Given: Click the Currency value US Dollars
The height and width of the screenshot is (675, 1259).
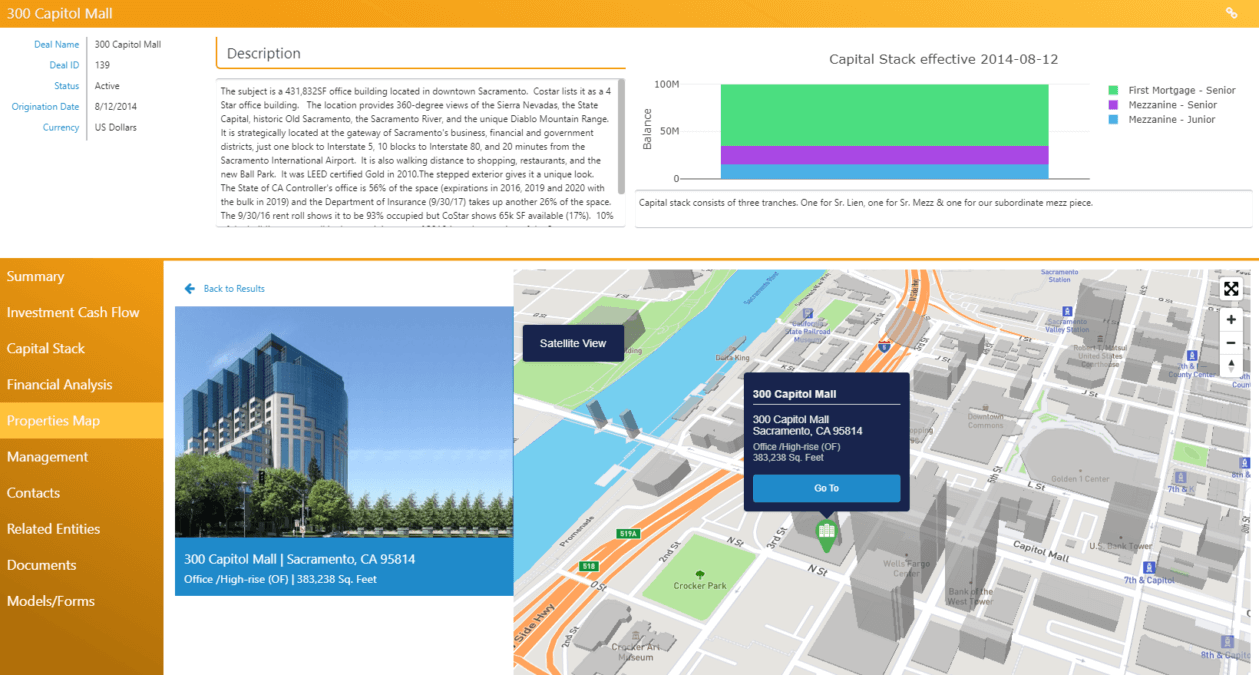Looking at the screenshot, I should (116, 128).
